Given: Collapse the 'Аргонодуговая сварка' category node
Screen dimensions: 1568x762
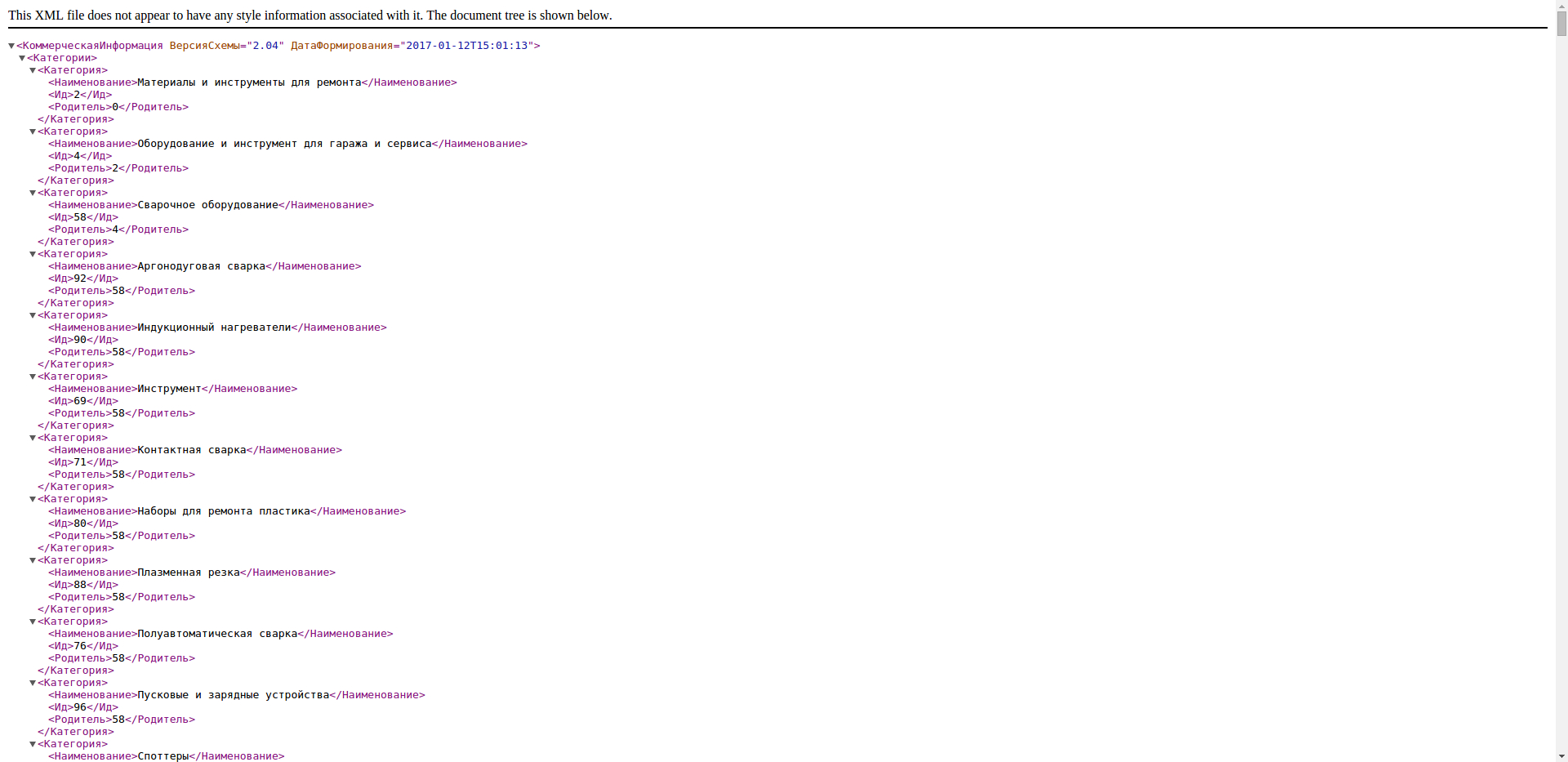Looking at the screenshot, I should (x=33, y=254).
